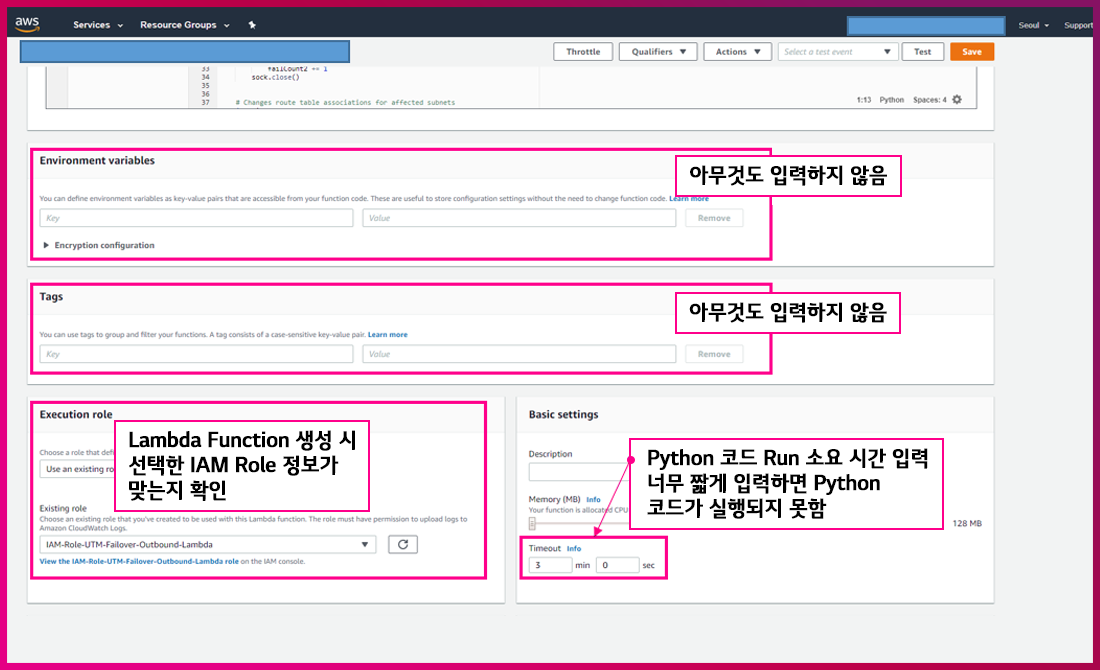Click the Memory (MB) slider handle

pos(532,523)
